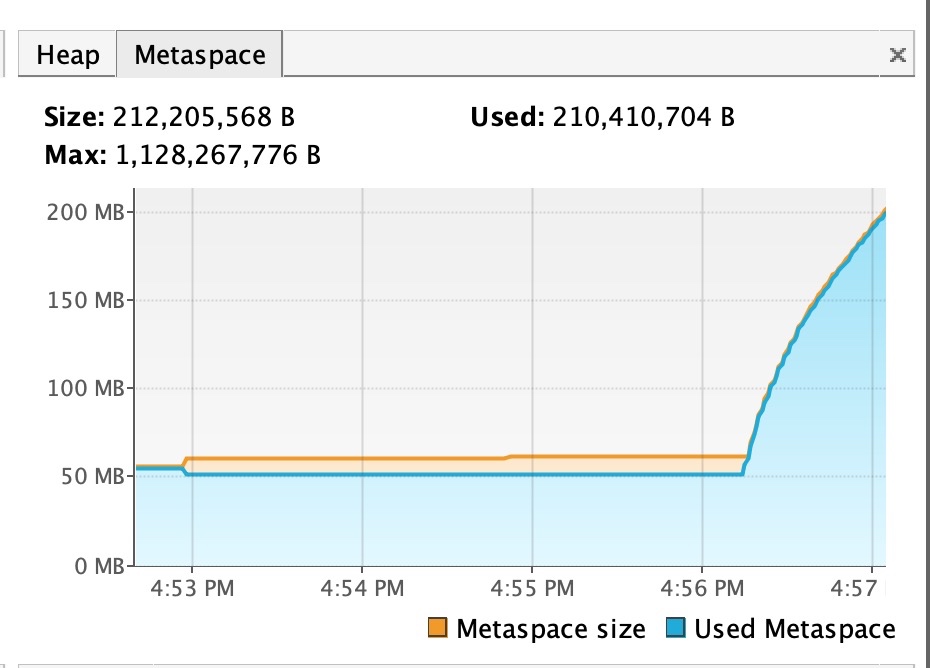Click the 4:54 PM time axis label
The image size is (930, 668).
tap(362, 588)
